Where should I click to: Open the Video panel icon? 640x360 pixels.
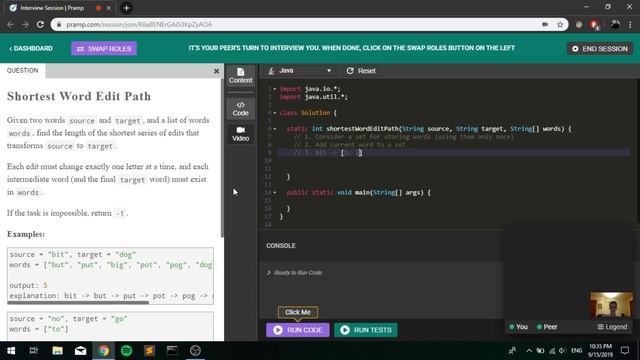[240, 134]
